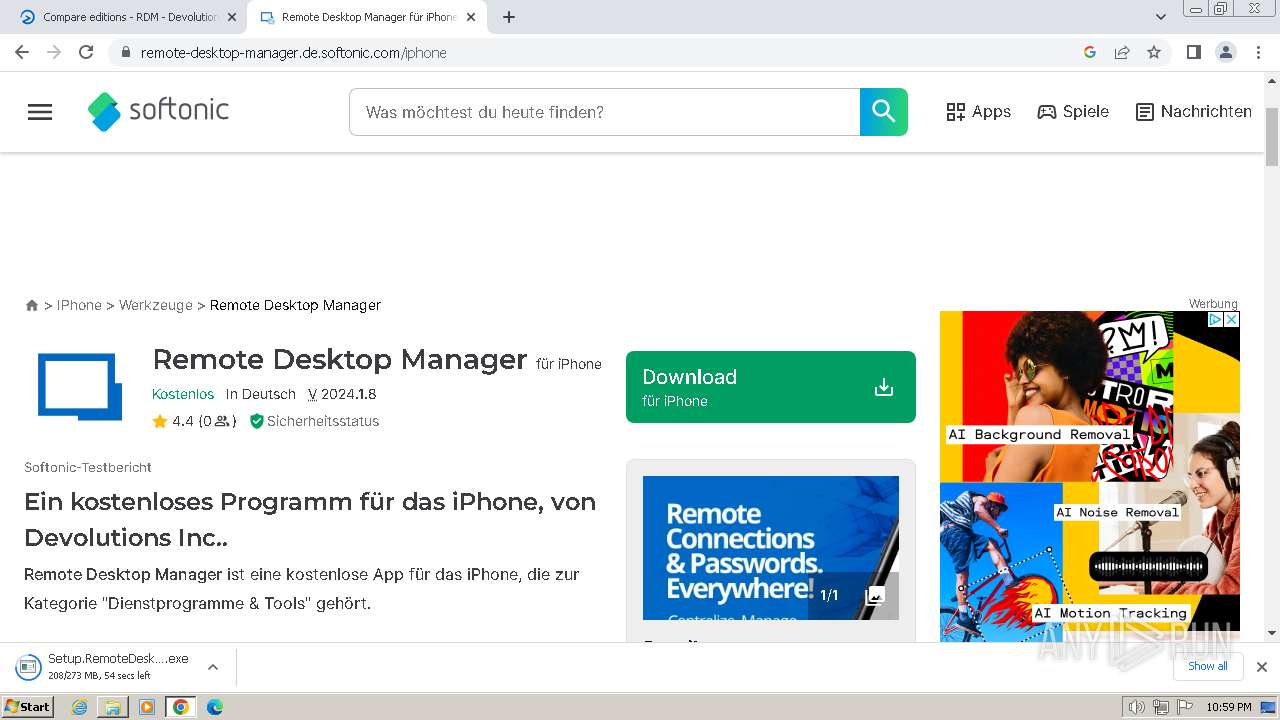
Task: Click the lock site info icon
Action: 125,53
